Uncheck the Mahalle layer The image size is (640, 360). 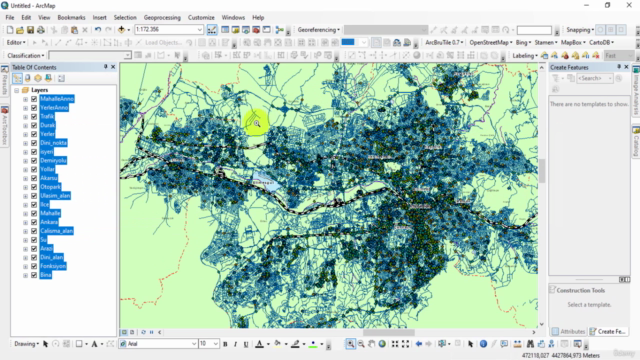(x=34, y=213)
